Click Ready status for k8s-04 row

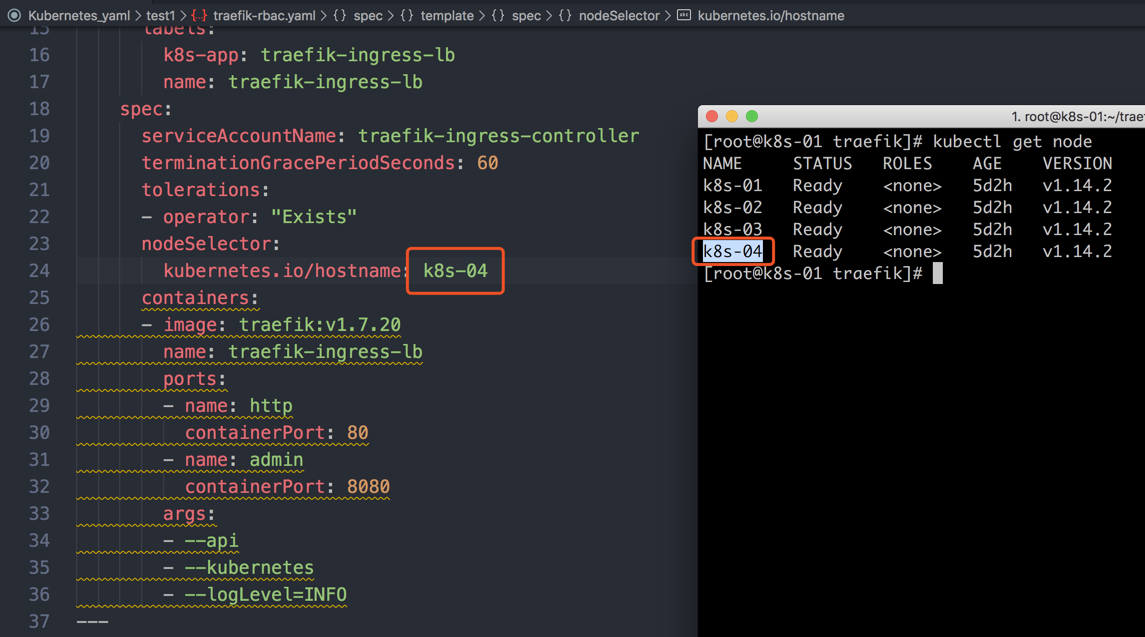point(817,251)
